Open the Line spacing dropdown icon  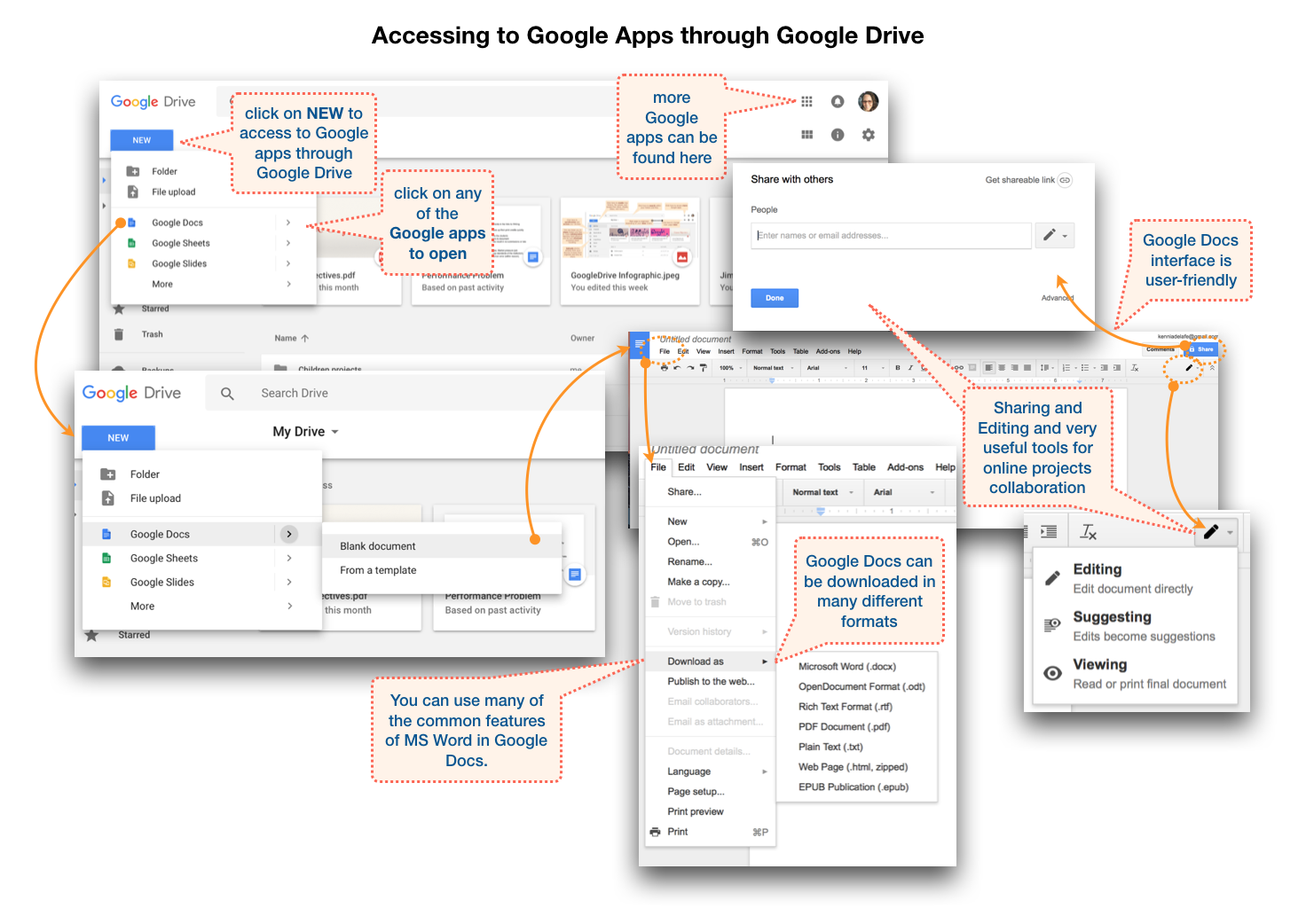point(1048,368)
